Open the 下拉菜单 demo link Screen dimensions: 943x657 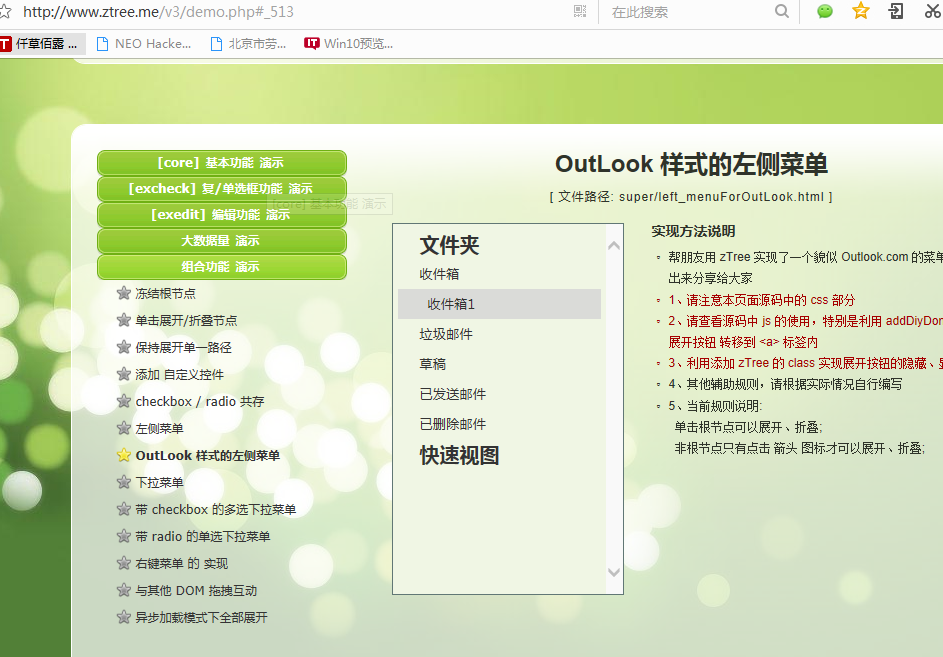(x=159, y=483)
